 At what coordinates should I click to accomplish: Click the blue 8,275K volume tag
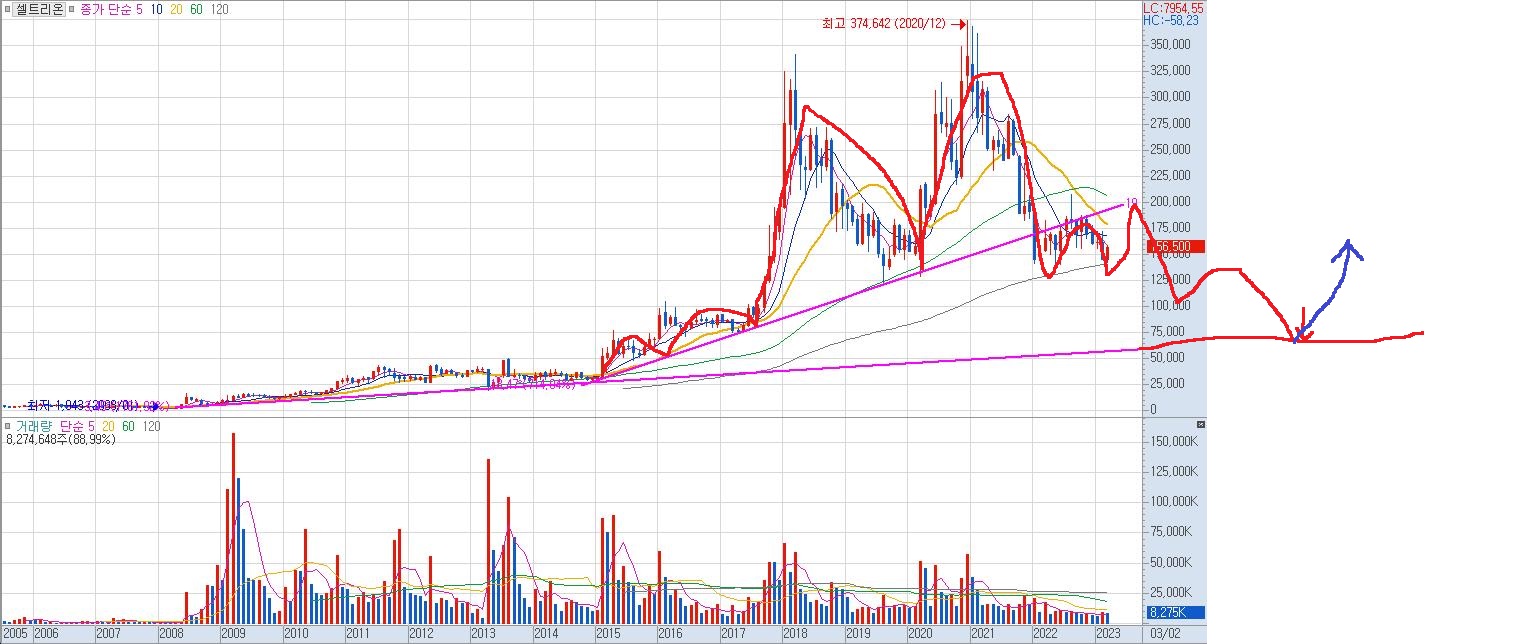pyautogui.click(x=1176, y=613)
